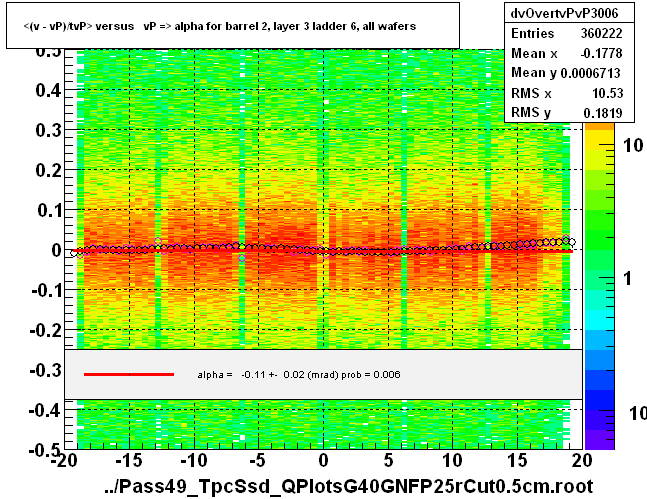Click the y-axis label -0.3
Viewport: 647px width, 499px height.
tap(46, 371)
